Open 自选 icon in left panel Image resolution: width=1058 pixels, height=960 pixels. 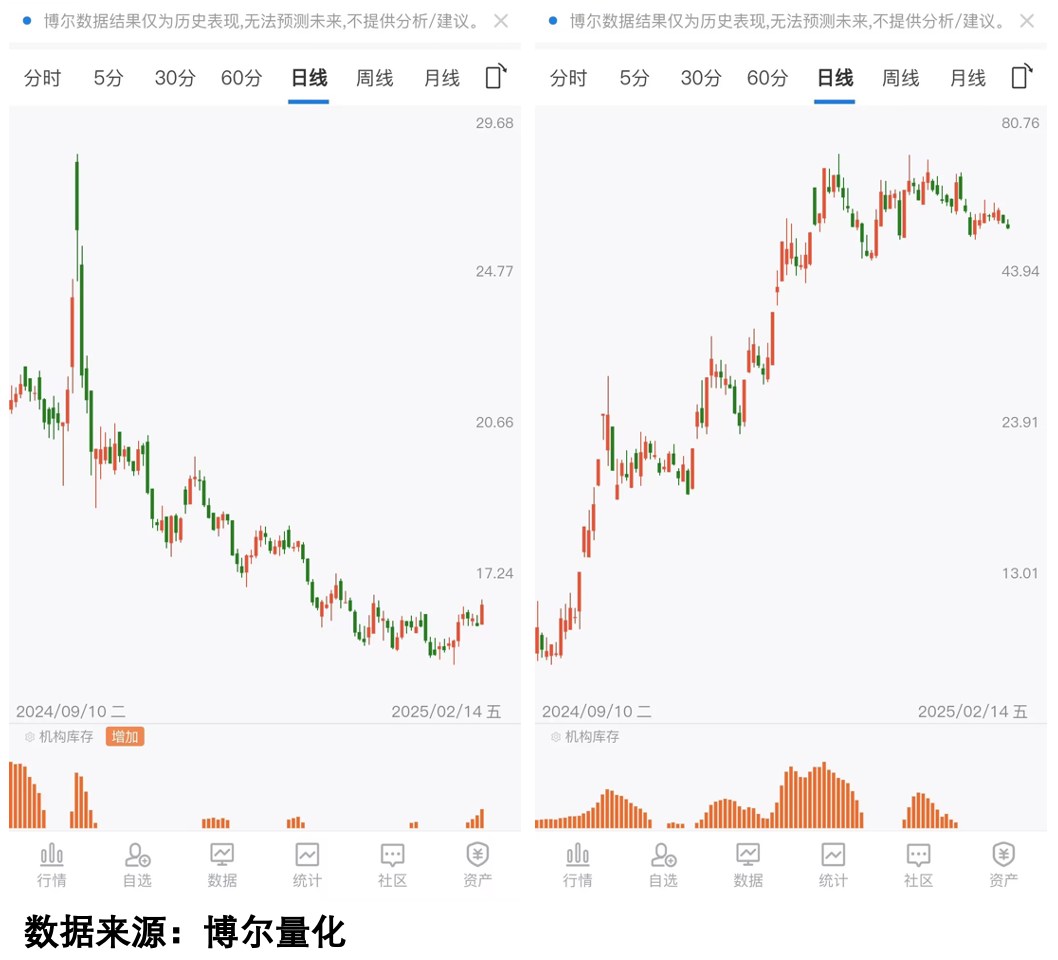pyautogui.click(x=137, y=864)
